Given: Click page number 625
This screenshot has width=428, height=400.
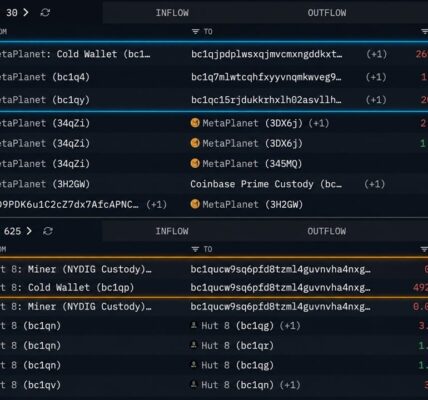Looking at the screenshot, I should coord(12,231).
